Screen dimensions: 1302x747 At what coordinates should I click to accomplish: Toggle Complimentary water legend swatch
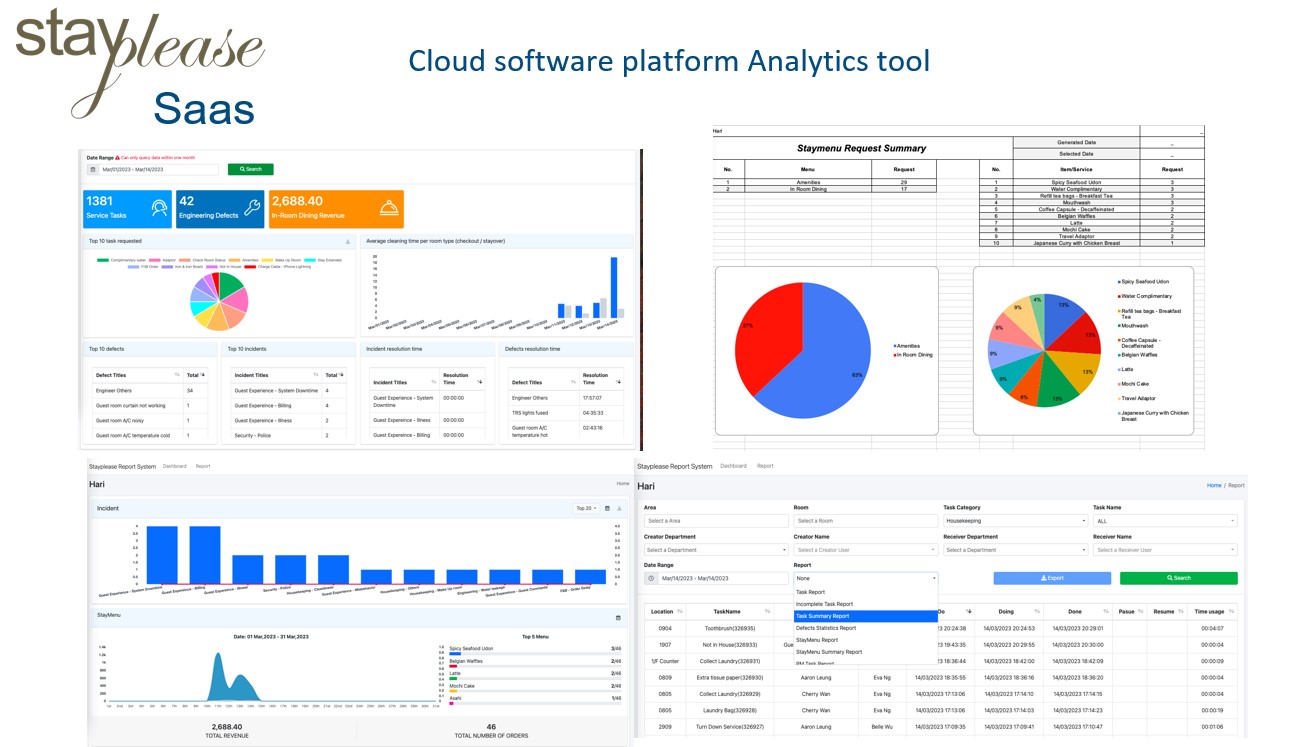104,259
